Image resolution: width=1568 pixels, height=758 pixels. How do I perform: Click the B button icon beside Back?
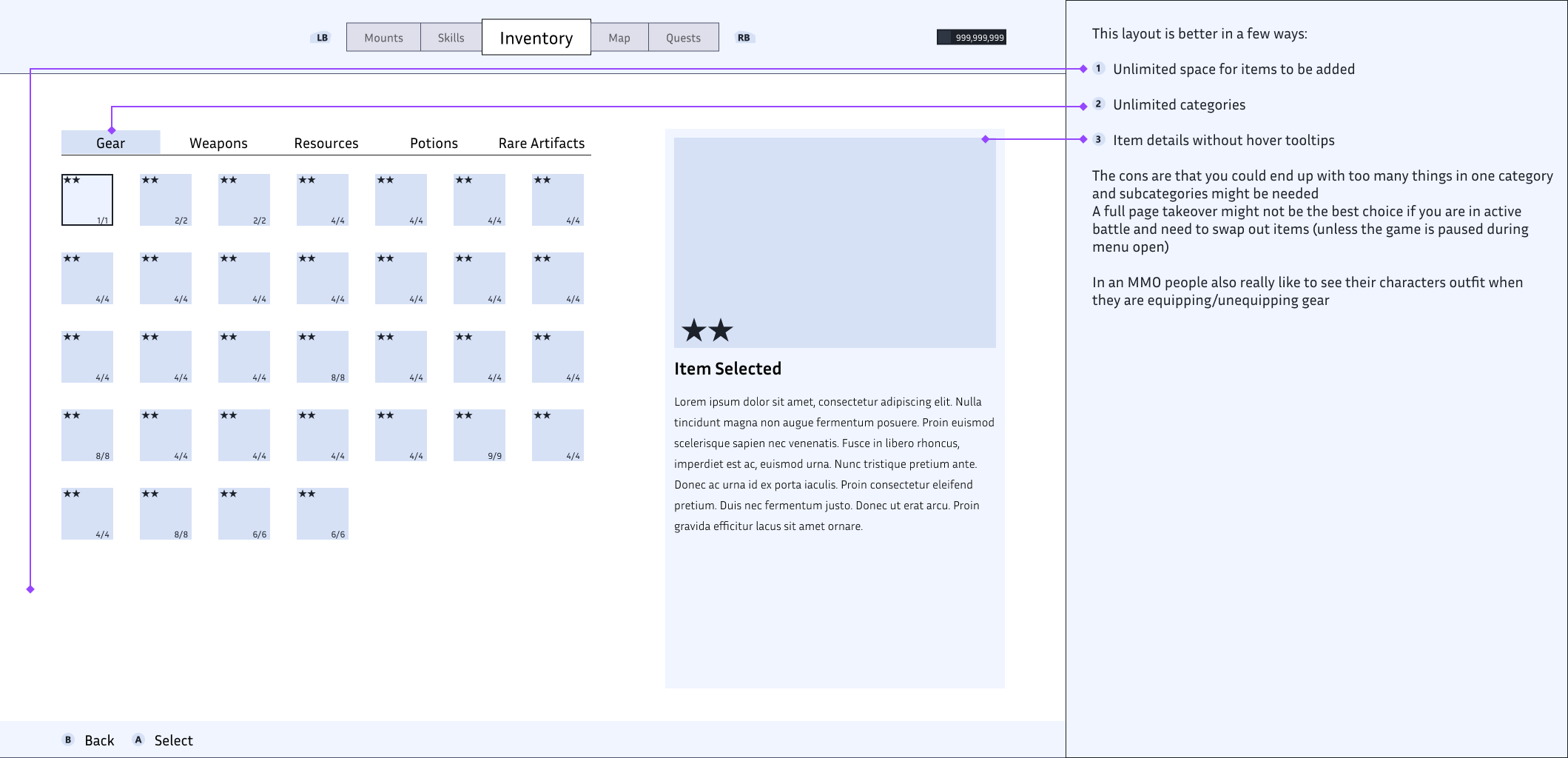(68, 739)
